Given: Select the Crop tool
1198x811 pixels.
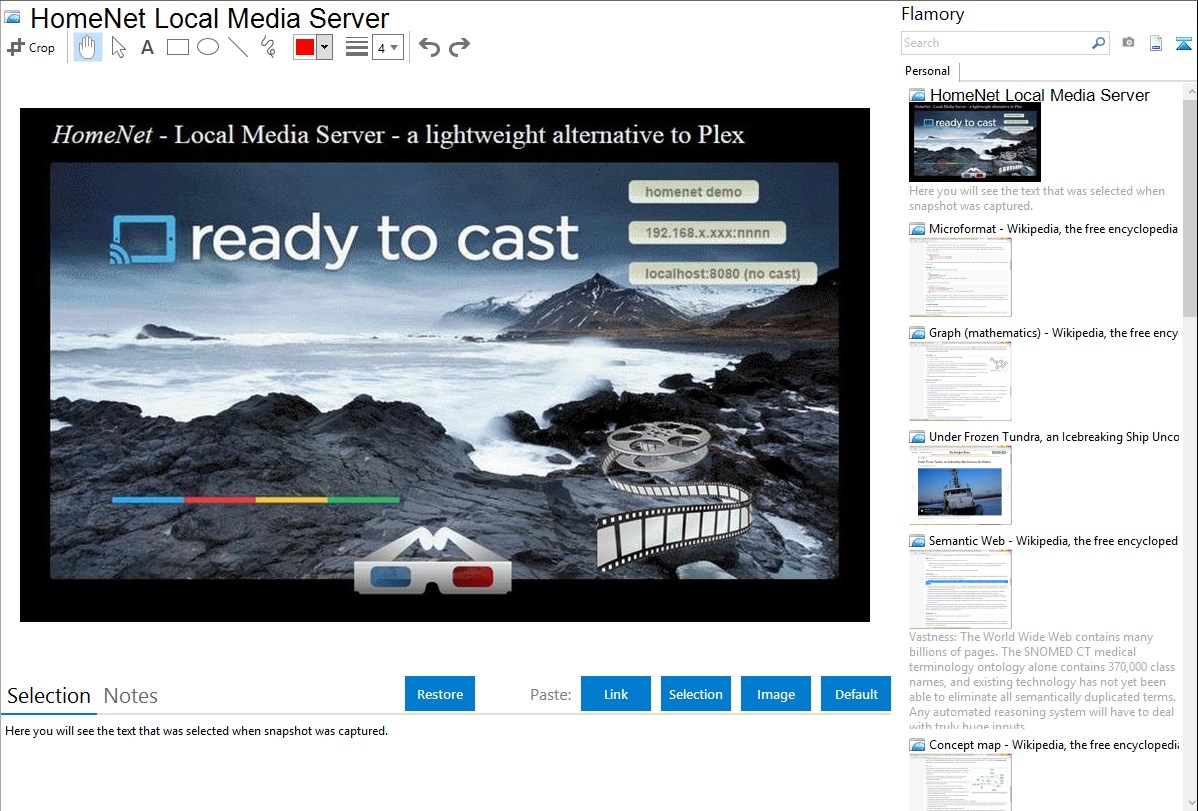Looking at the screenshot, I should pyautogui.click(x=31, y=47).
